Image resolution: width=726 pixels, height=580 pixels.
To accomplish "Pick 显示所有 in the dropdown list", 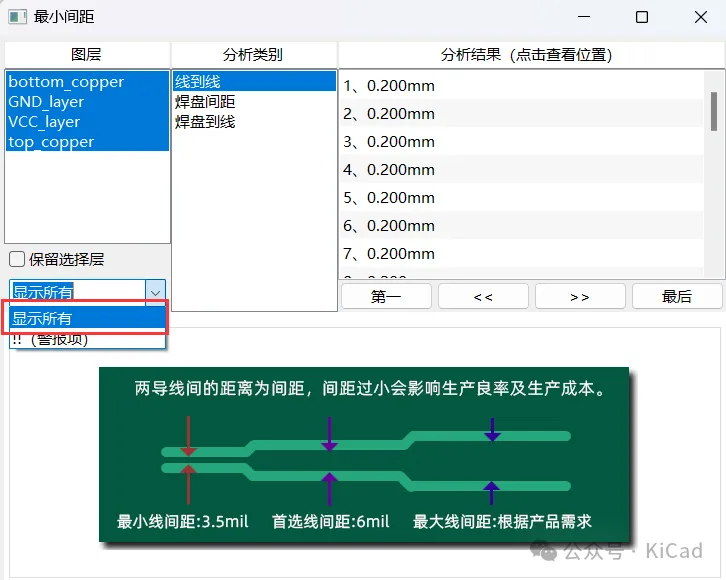I will (x=88, y=318).
